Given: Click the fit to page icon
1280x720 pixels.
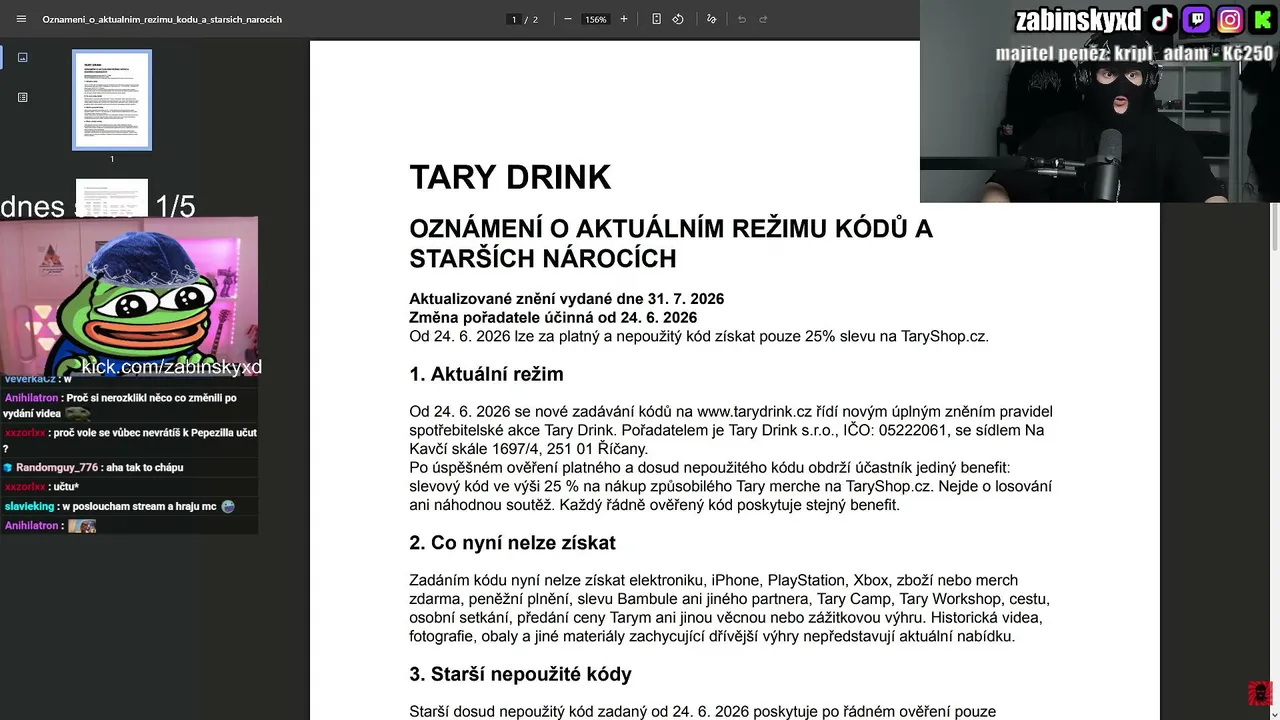Looking at the screenshot, I should coord(656,19).
